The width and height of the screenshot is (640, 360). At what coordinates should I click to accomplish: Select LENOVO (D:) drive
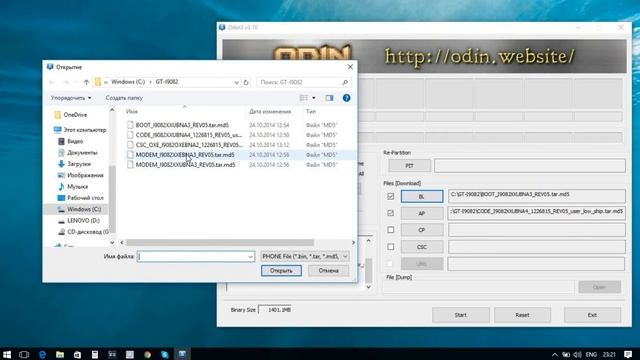[79, 220]
